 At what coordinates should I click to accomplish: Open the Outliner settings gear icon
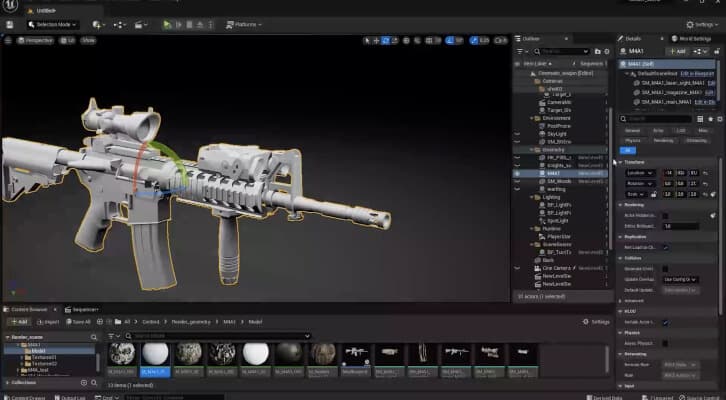pyautogui.click(x=607, y=52)
